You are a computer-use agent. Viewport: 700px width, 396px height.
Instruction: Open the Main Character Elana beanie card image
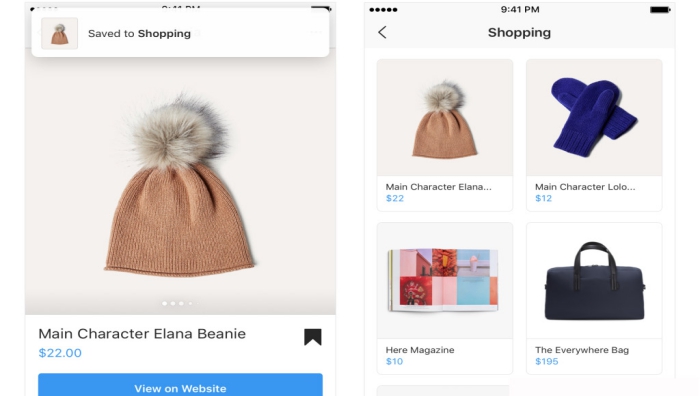445,118
